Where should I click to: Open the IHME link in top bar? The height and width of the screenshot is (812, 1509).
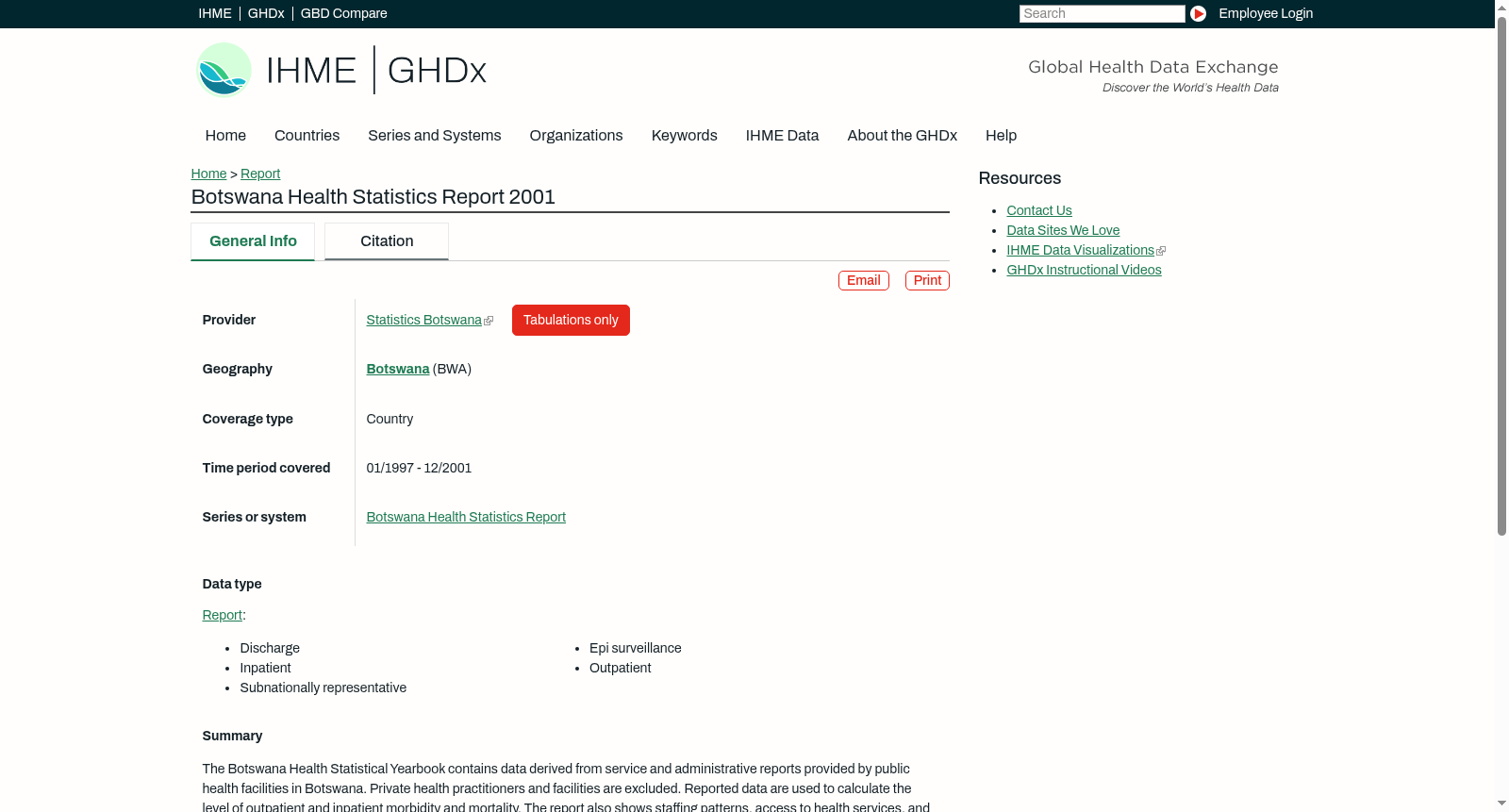point(215,13)
